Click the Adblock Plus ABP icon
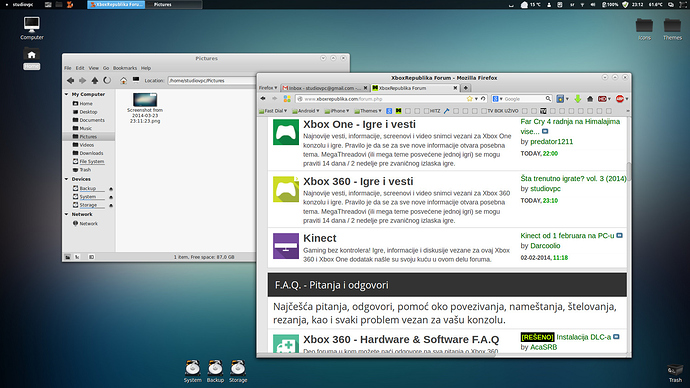The image size is (690, 388). pos(620,99)
